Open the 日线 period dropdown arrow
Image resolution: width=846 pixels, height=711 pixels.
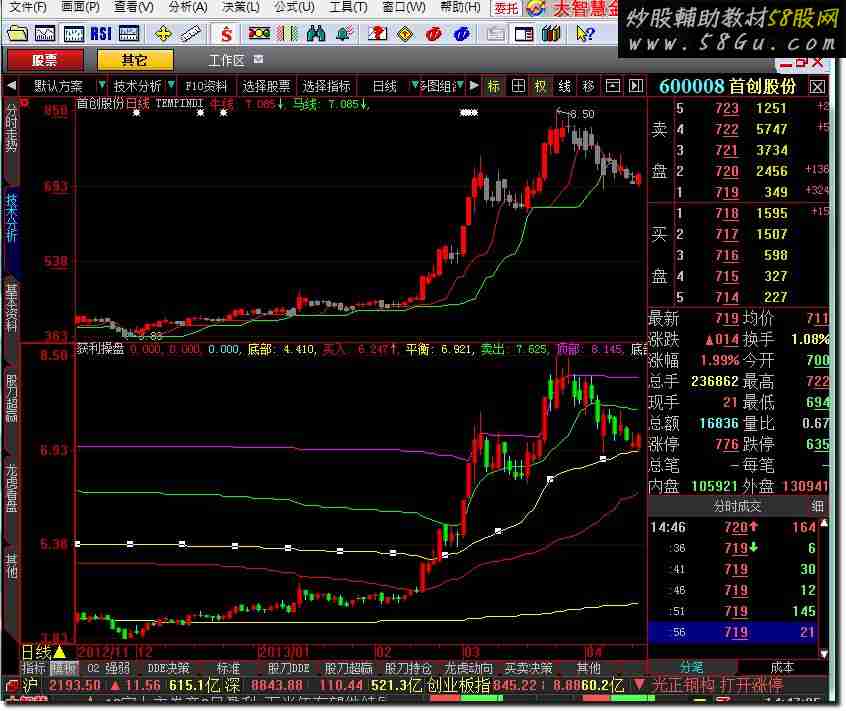[x=414, y=85]
